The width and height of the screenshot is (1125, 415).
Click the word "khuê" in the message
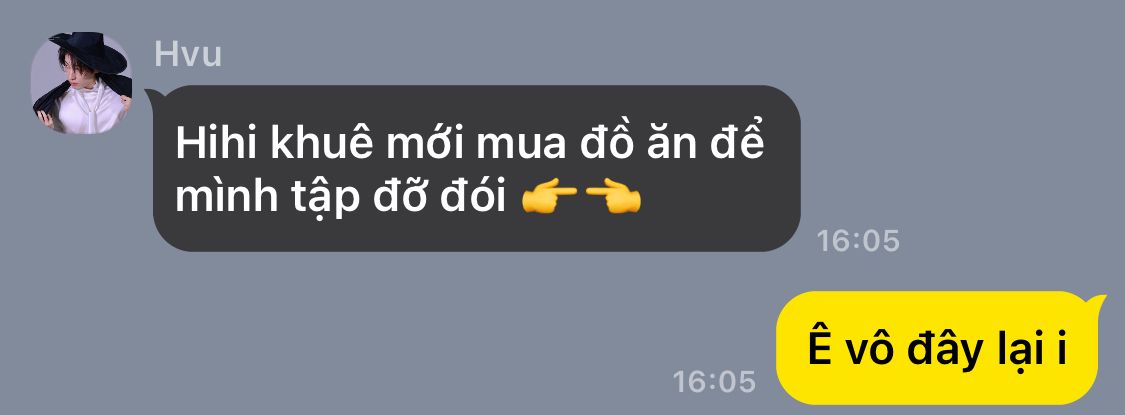pos(324,145)
